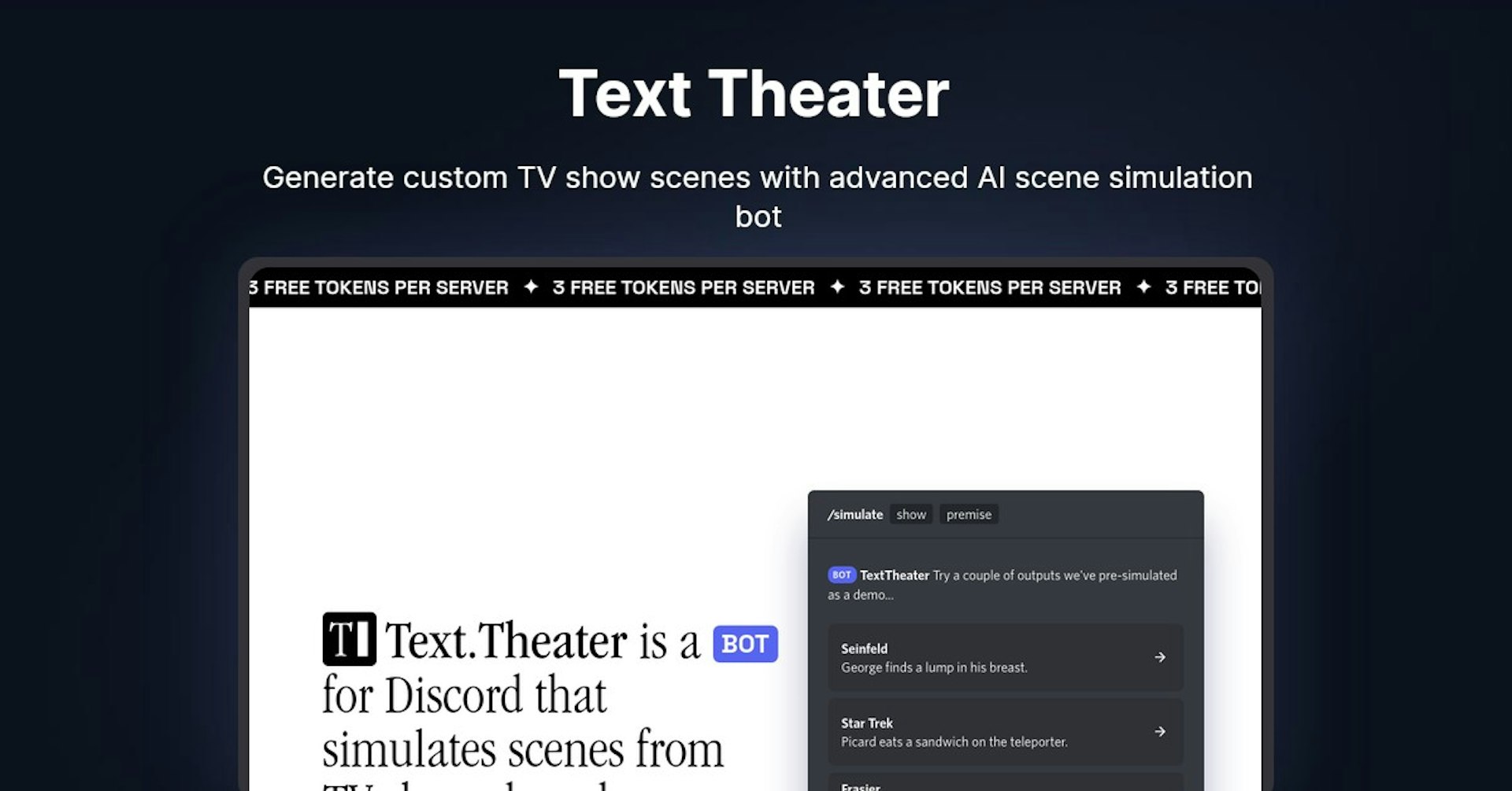The width and height of the screenshot is (1512, 791).
Task: Click the BOT tag beside TextTheater name
Action: point(841,575)
